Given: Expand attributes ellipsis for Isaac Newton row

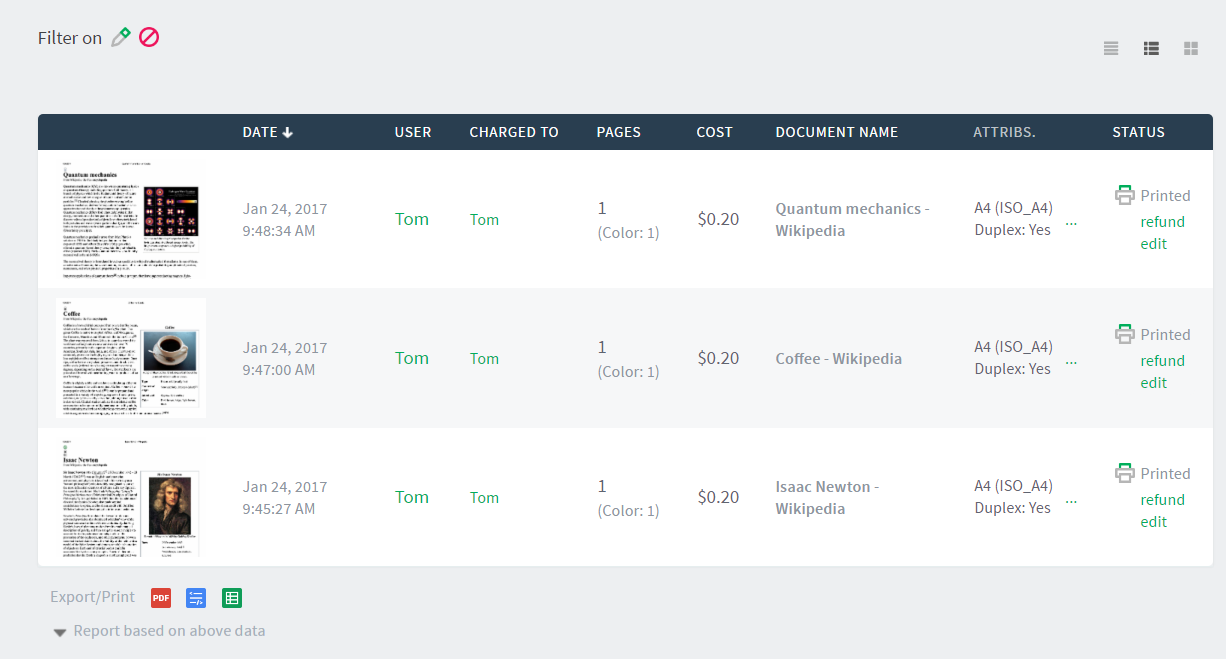Looking at the screenshot, I should (x=1072, y=502).
